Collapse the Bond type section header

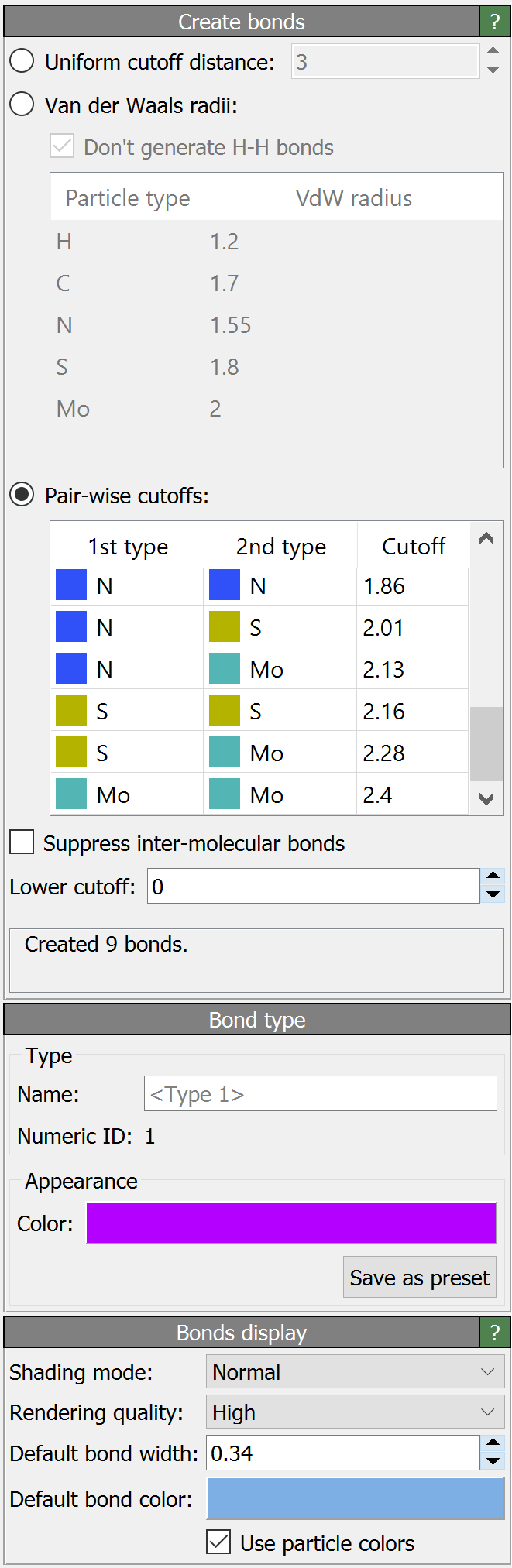[x=256, y=1020]
